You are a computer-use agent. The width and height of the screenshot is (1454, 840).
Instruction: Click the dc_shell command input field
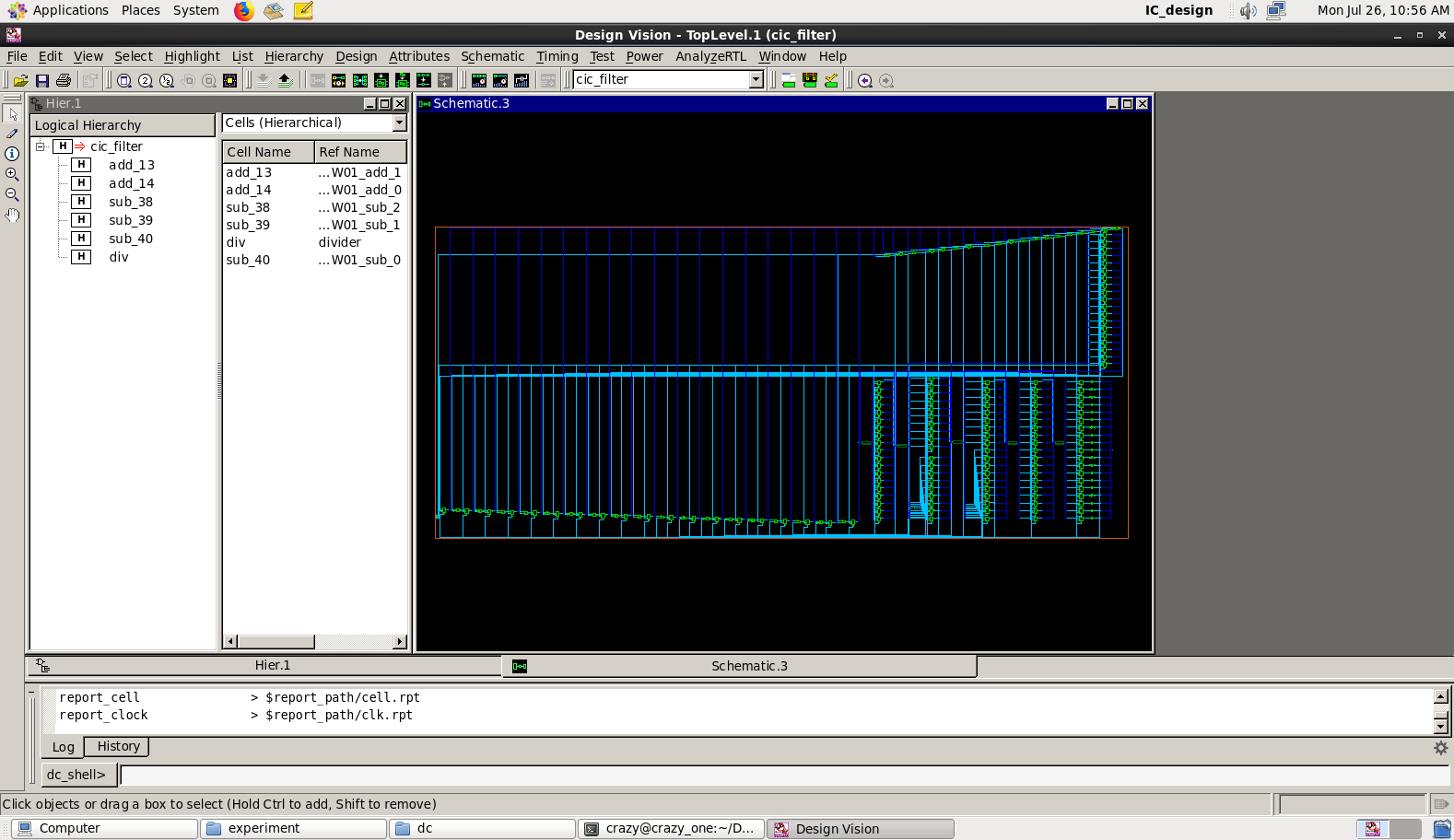[784, 775]
